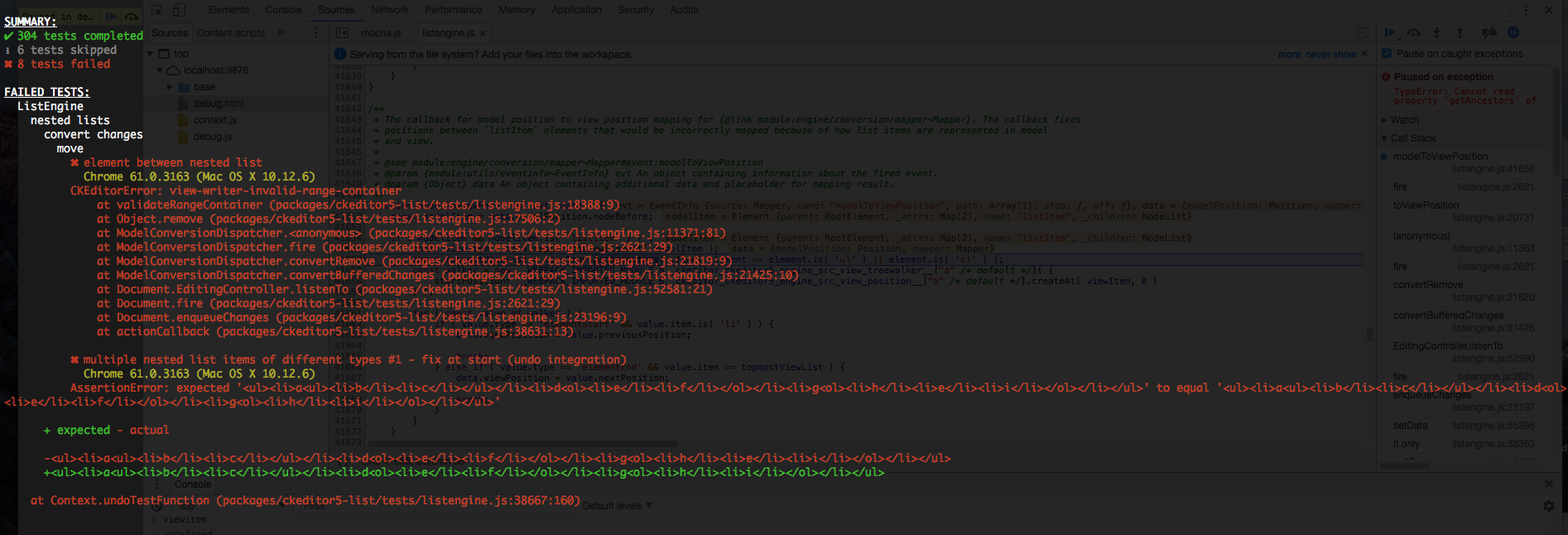
Task: Collapse the localhost:9876 tree node
Action: (x=160, y=70)
